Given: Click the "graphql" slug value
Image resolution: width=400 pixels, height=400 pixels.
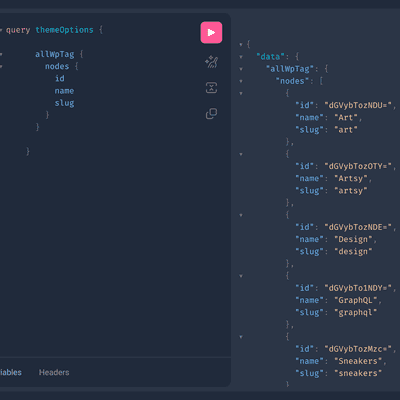Looking at the screenshot, I should pyautogui.click(x=356, y=313).
